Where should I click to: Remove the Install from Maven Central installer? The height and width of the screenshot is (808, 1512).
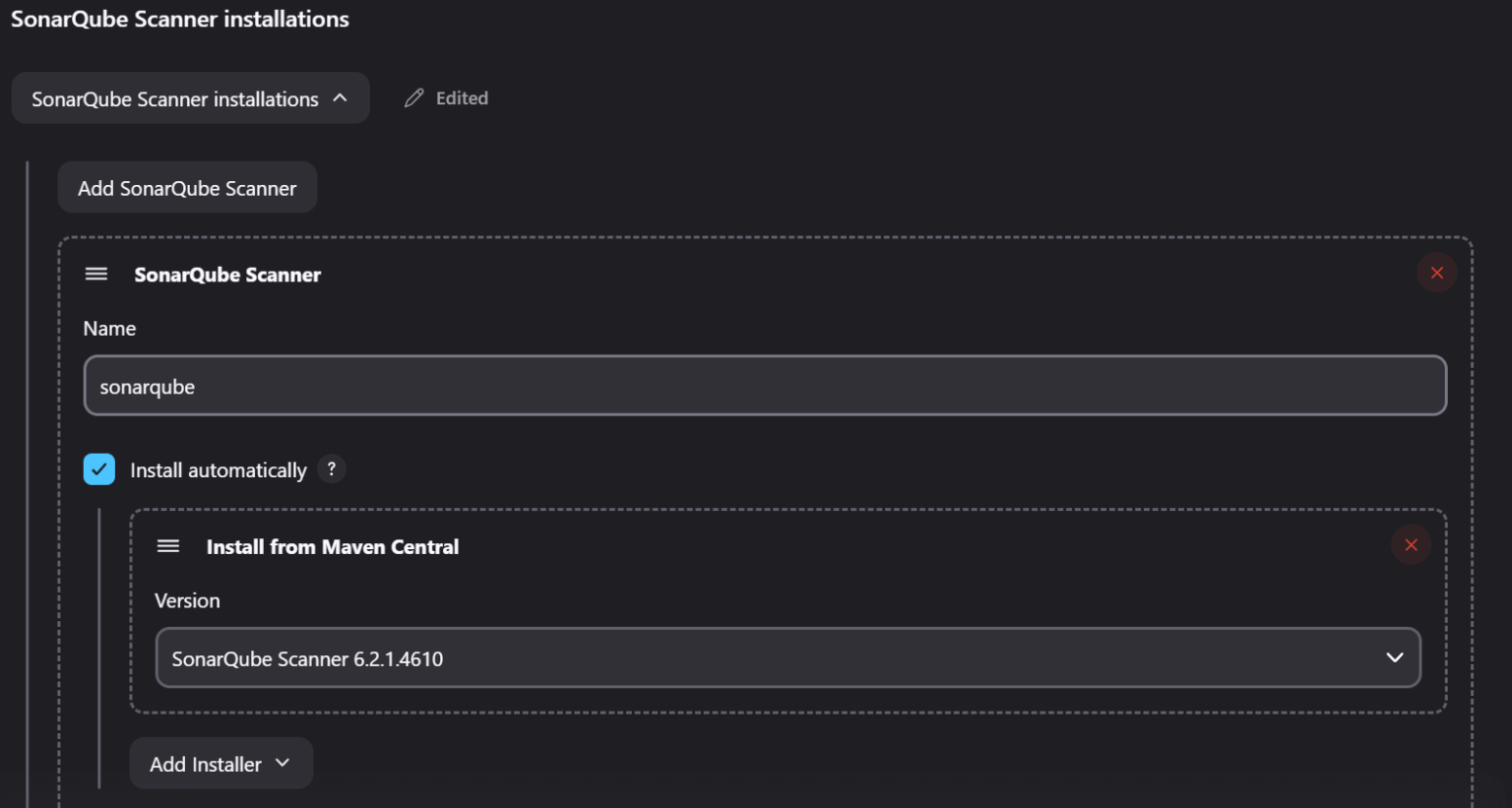pos(1411,544)
